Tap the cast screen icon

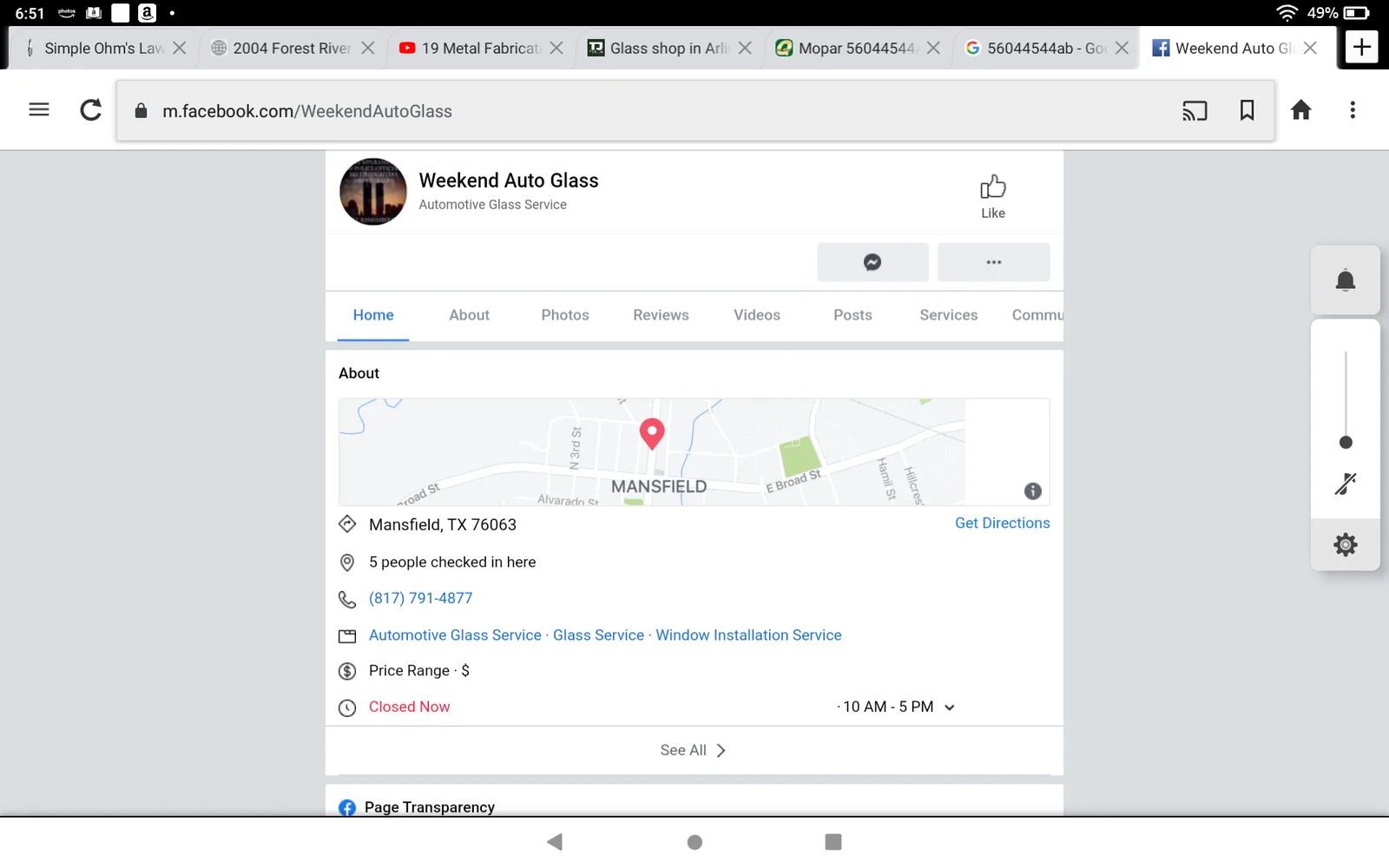(x=1195, y=110)
